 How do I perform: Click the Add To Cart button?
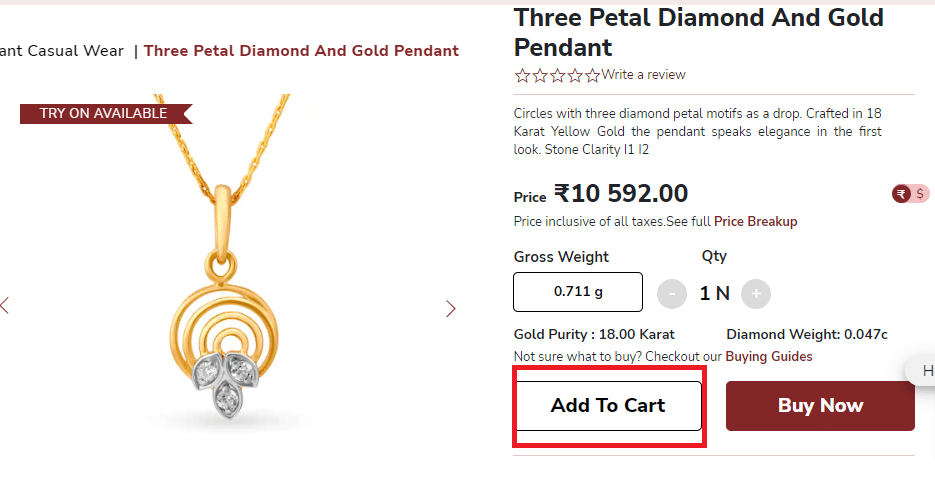coord(608,405)
